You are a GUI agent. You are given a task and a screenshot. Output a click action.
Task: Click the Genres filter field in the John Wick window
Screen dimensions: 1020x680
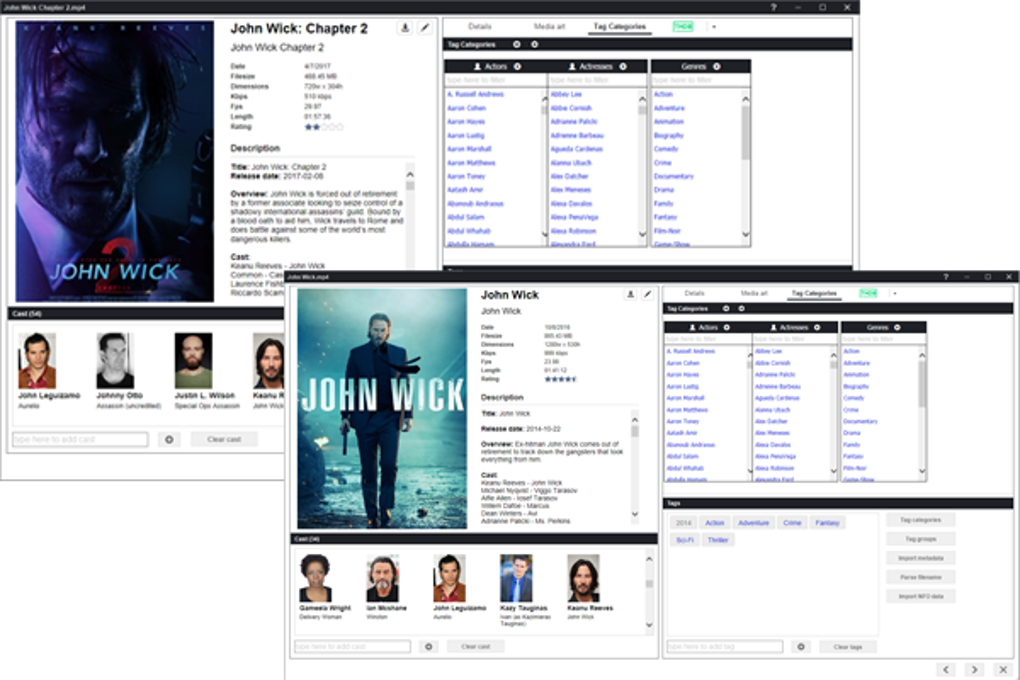click(x=883, y=339)
